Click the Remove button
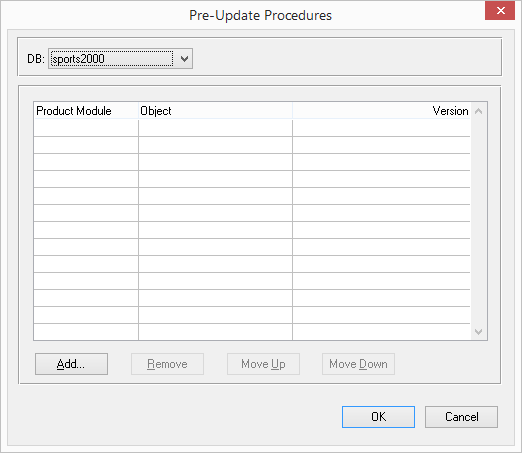Viewport: 522px width, 453px height. [x=167, y=364]
